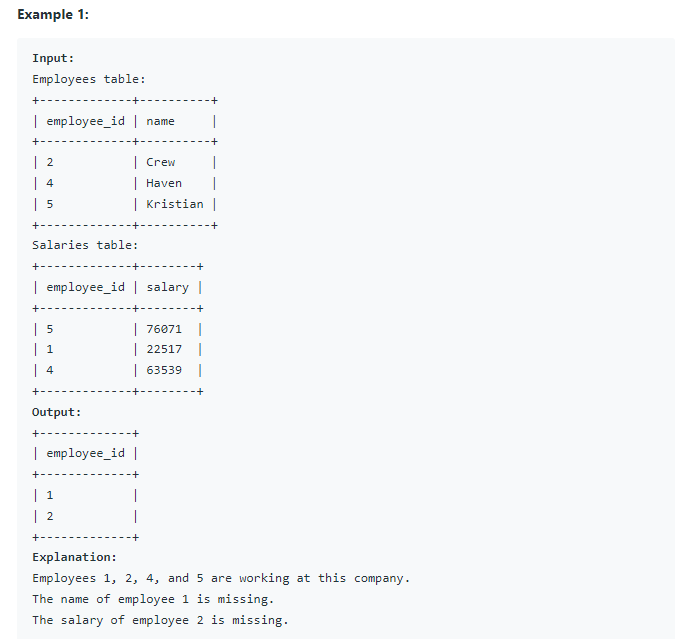Select output row with employee_id 1
Viewport: 678px width, 639px height.
86,495
